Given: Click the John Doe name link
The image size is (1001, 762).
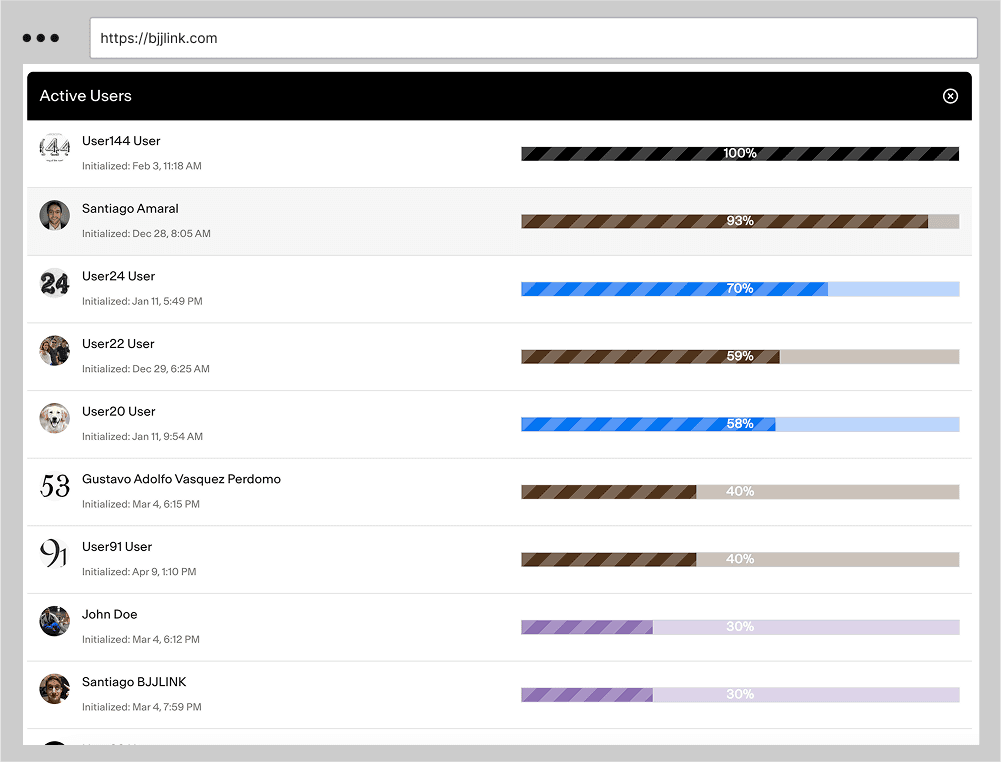Looking at the screenshot, I should point(110,614).
